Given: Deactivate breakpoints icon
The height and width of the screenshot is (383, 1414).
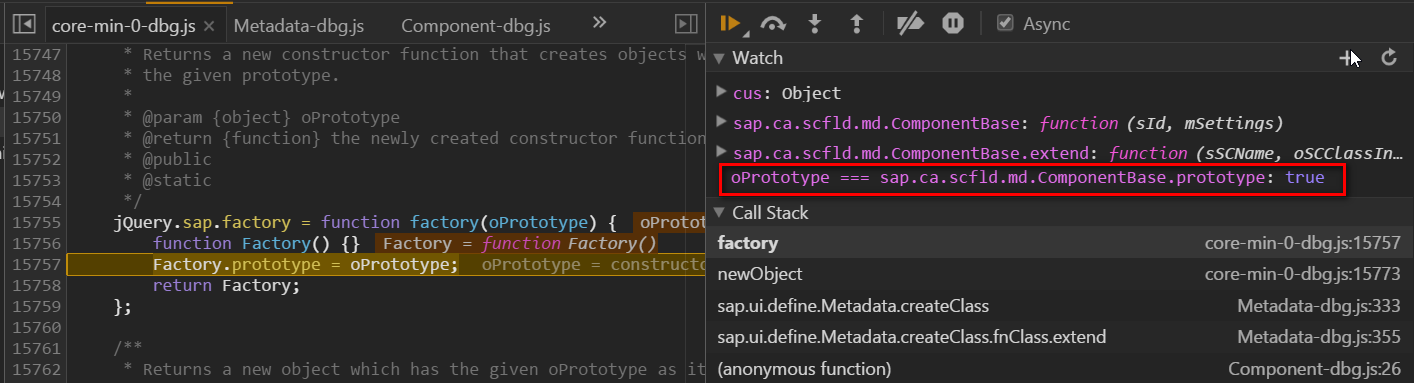Looking at the screenshot, I should tap(909, 23).
